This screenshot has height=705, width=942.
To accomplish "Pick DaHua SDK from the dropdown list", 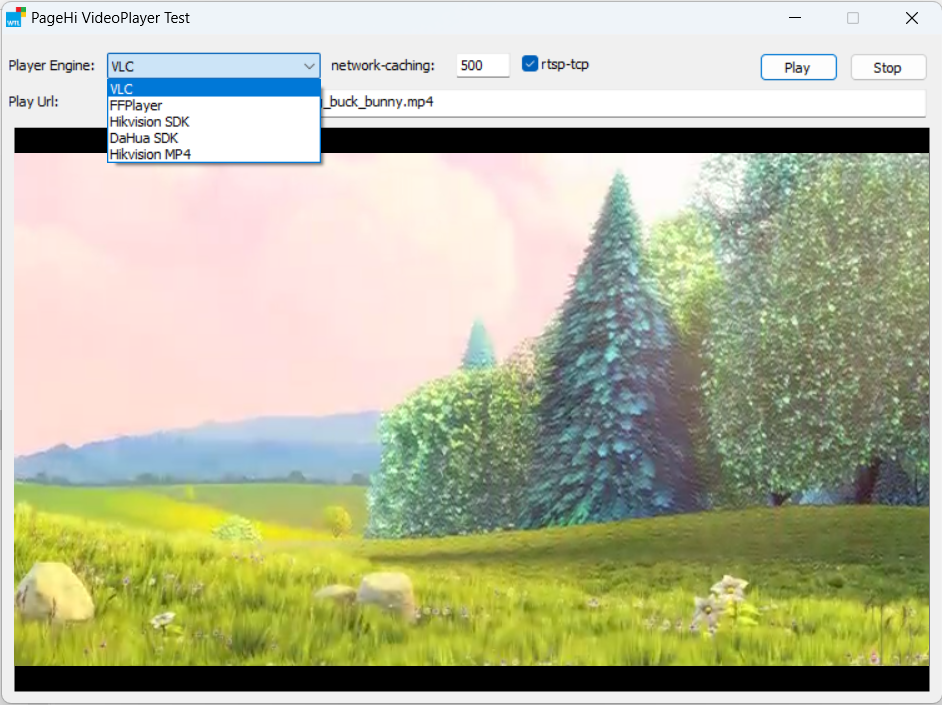I will 213,138.
